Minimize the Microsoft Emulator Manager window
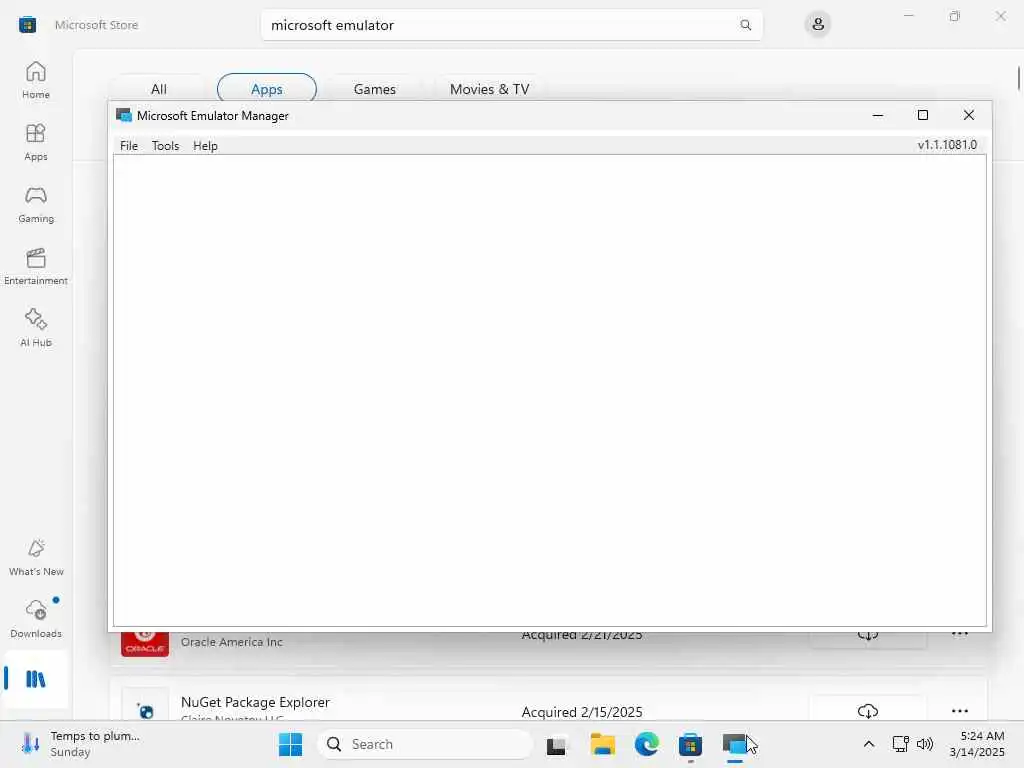This screenshot has width=1024, height=768. (x=878, y=116)
